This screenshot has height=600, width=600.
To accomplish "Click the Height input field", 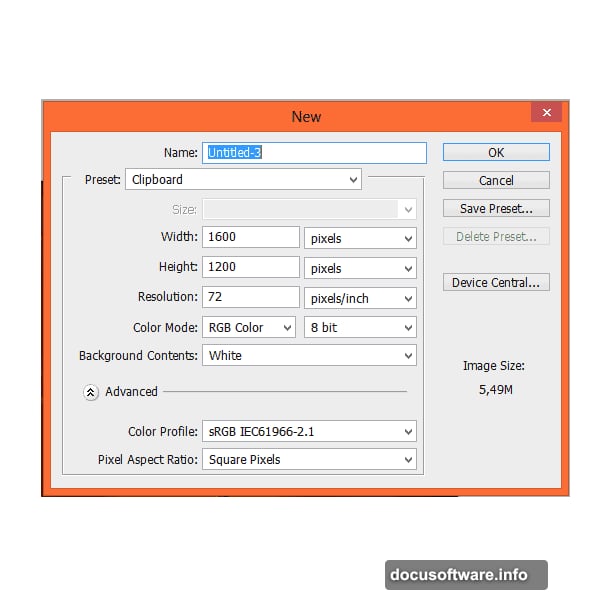I will (251, 267).
